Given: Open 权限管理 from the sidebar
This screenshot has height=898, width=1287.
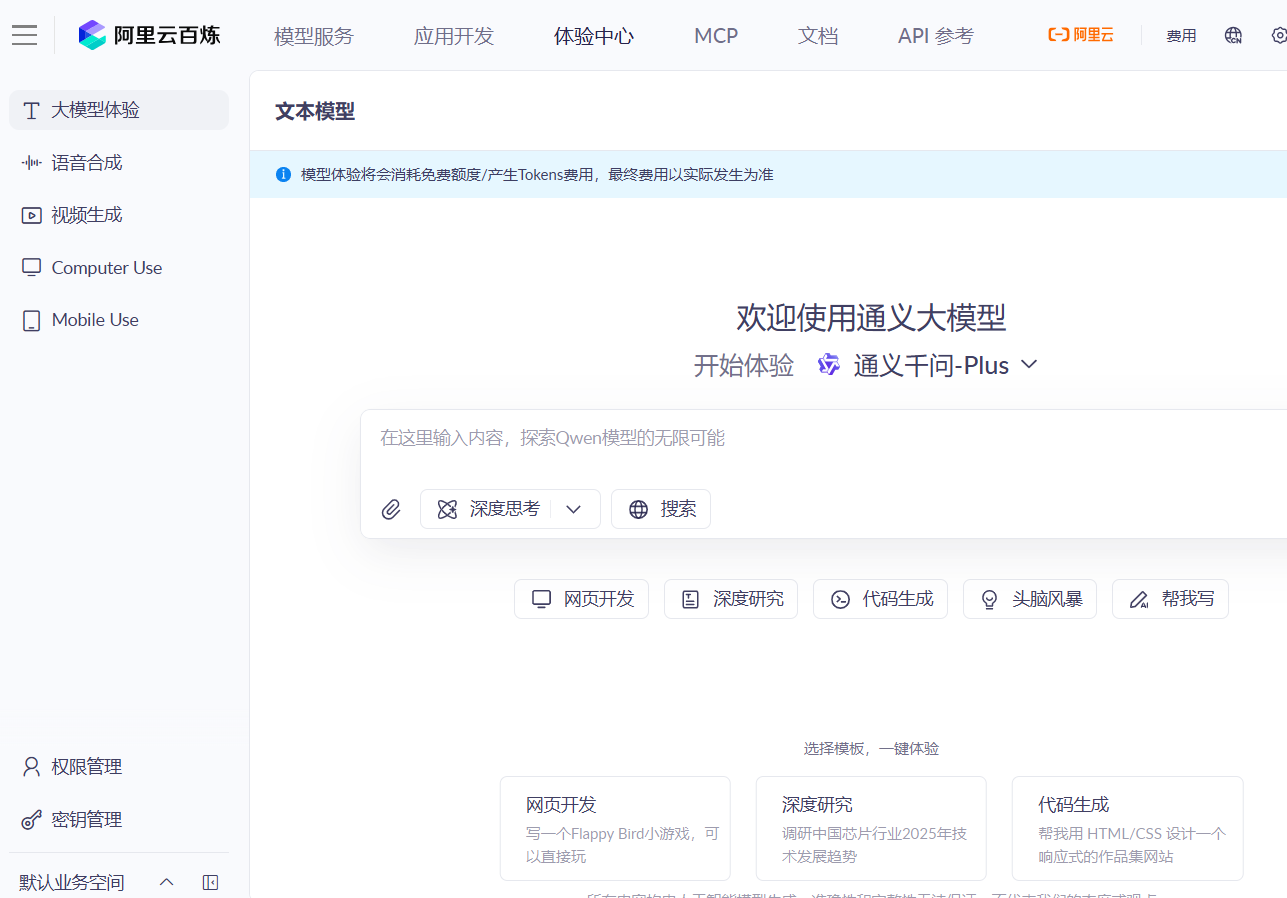Looking at the screenshot, I should point(86,766).
